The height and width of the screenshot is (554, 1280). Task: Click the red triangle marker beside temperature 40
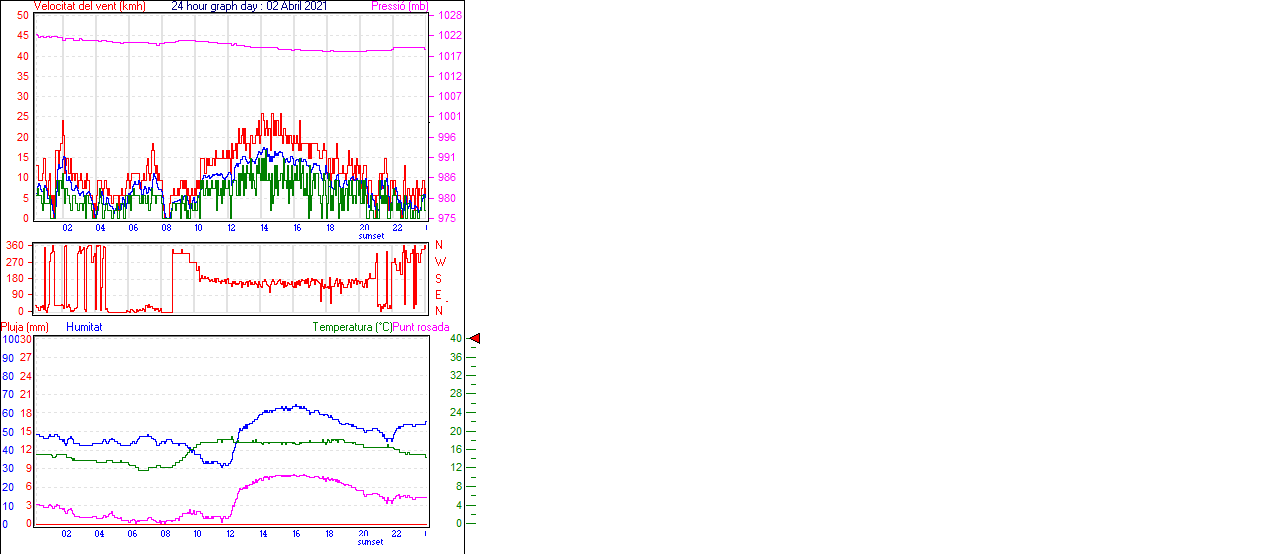click(x=475, y=339)
